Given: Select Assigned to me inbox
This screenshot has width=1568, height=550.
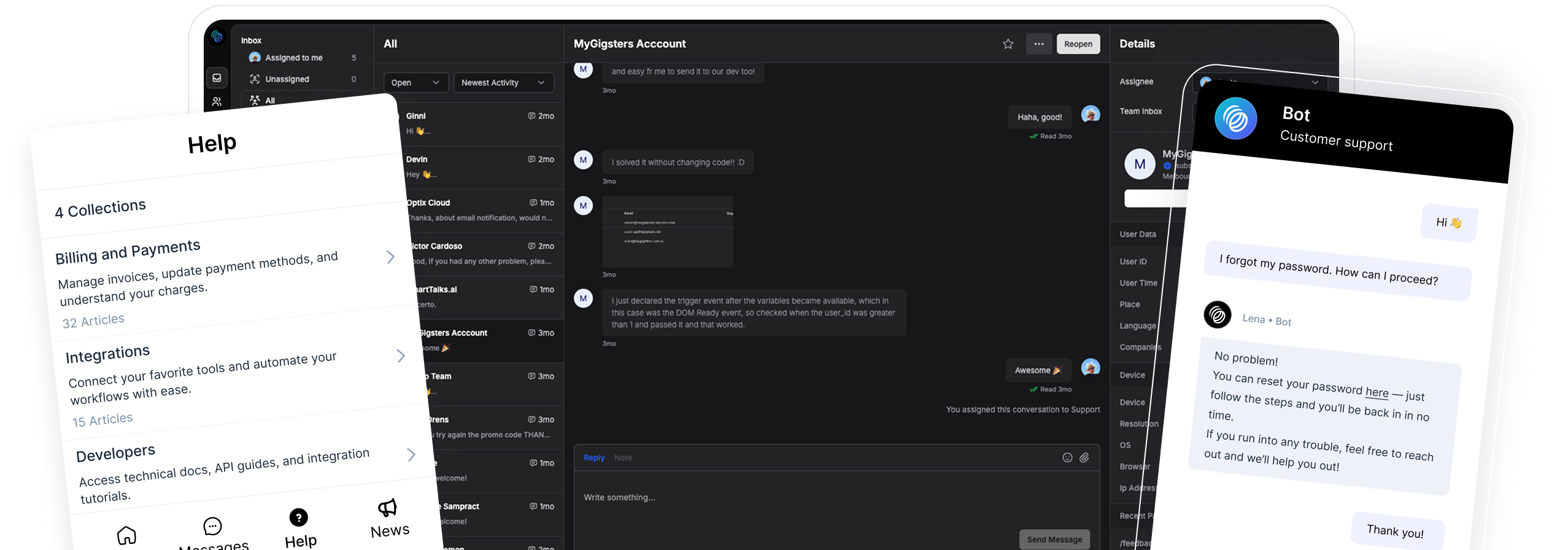Looking at the screenshot, I should (302, 58).
